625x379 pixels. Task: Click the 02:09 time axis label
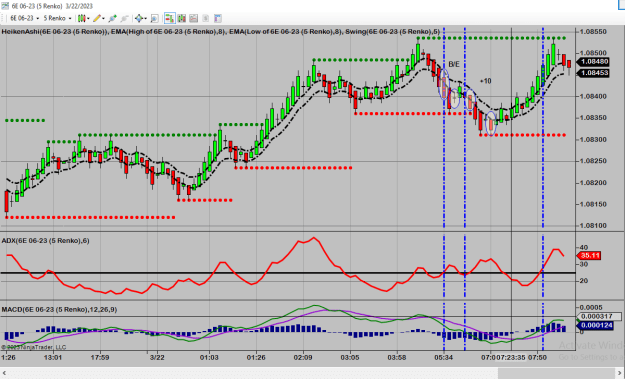pos(303,357)
